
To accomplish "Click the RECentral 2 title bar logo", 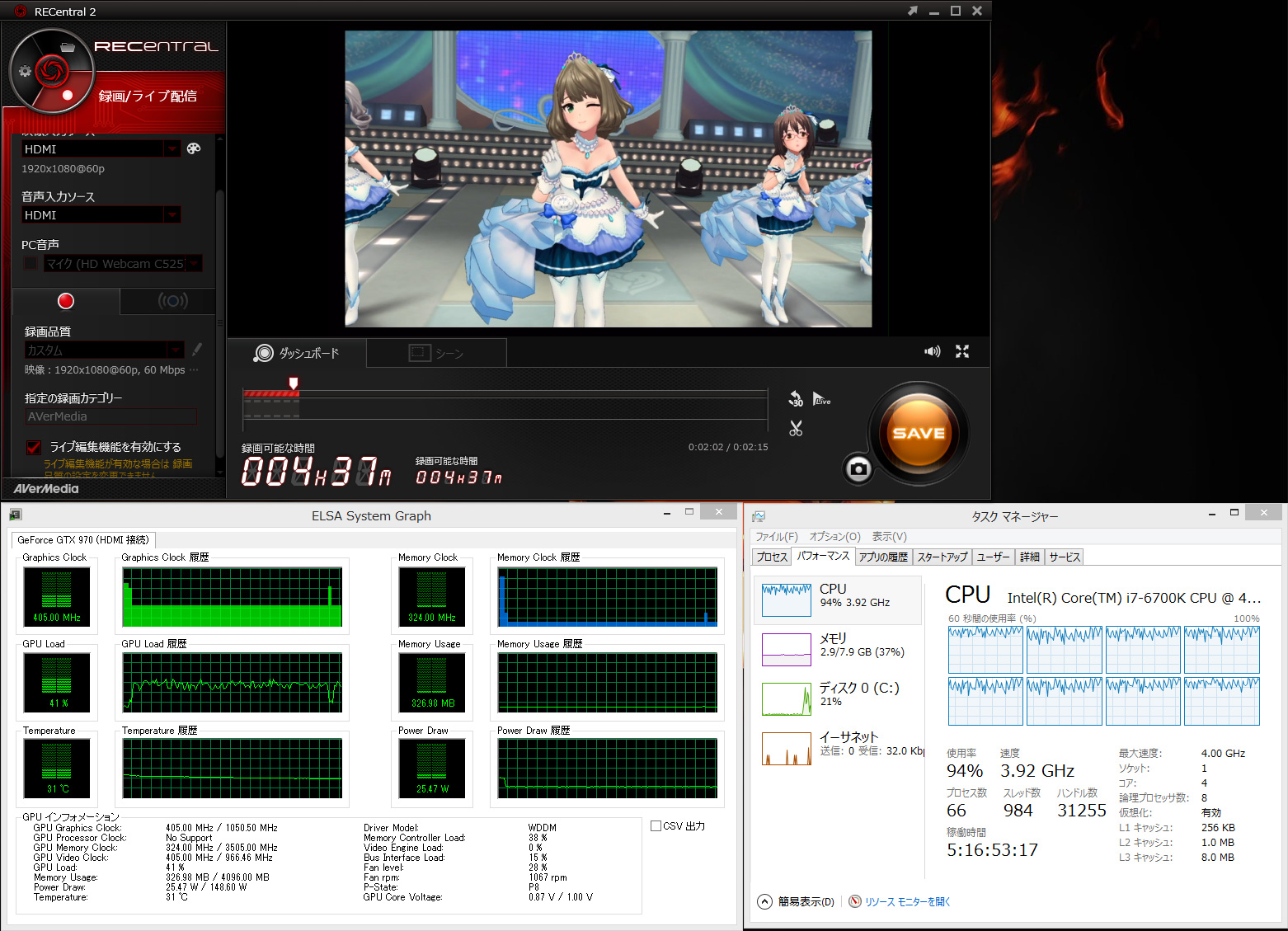I will [21, 11].
